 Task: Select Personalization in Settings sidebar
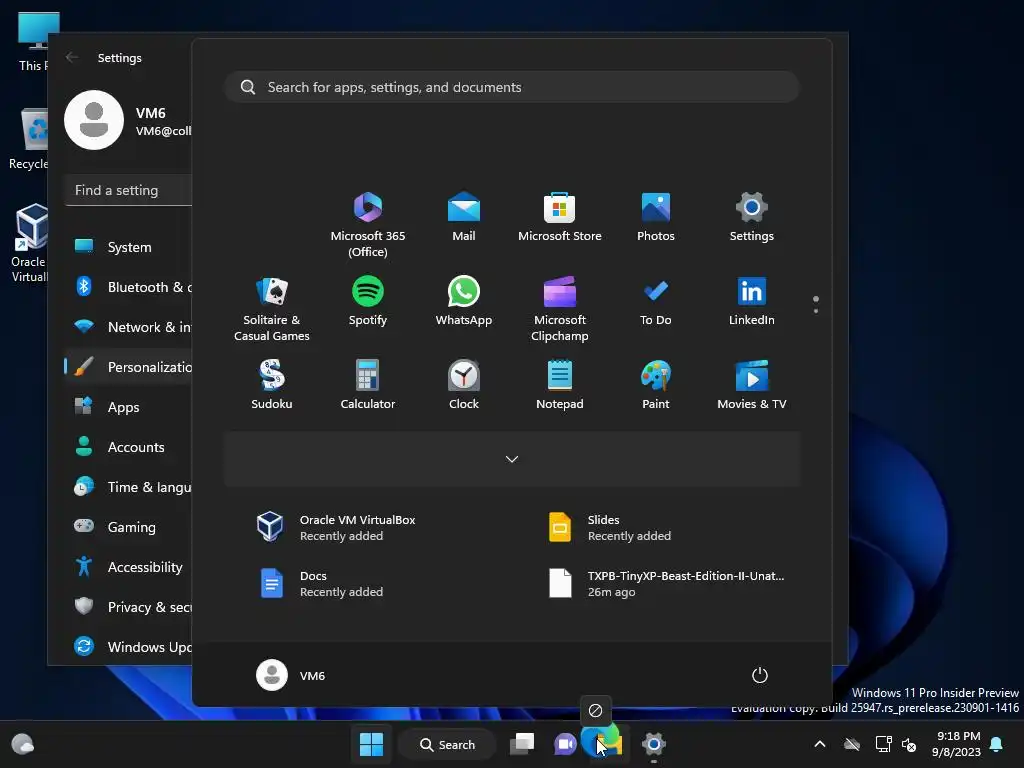tap(129, 367)
